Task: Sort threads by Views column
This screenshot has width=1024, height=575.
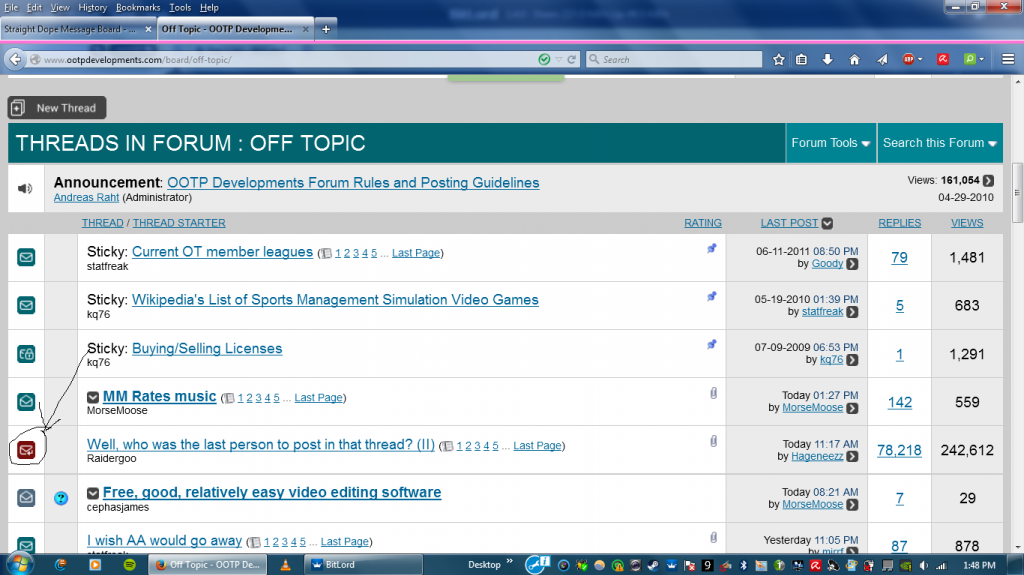Action: (x=967, y=223)
